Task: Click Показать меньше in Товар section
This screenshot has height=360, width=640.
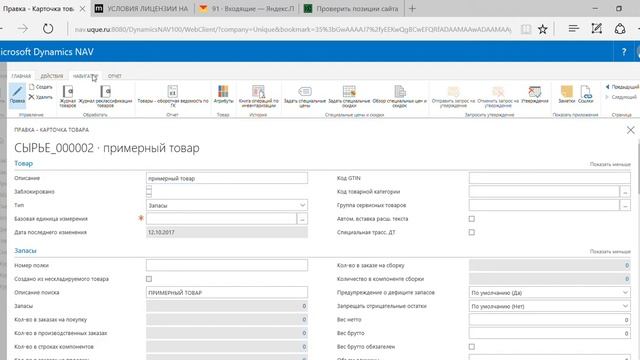Action: coord(610,164)
